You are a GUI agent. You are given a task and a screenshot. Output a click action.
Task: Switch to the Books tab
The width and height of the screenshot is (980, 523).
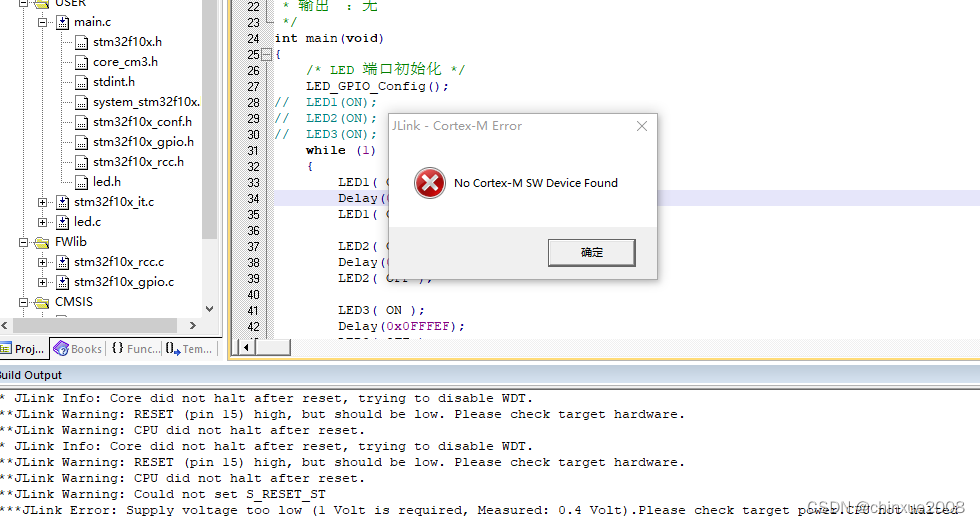point(78,349)
